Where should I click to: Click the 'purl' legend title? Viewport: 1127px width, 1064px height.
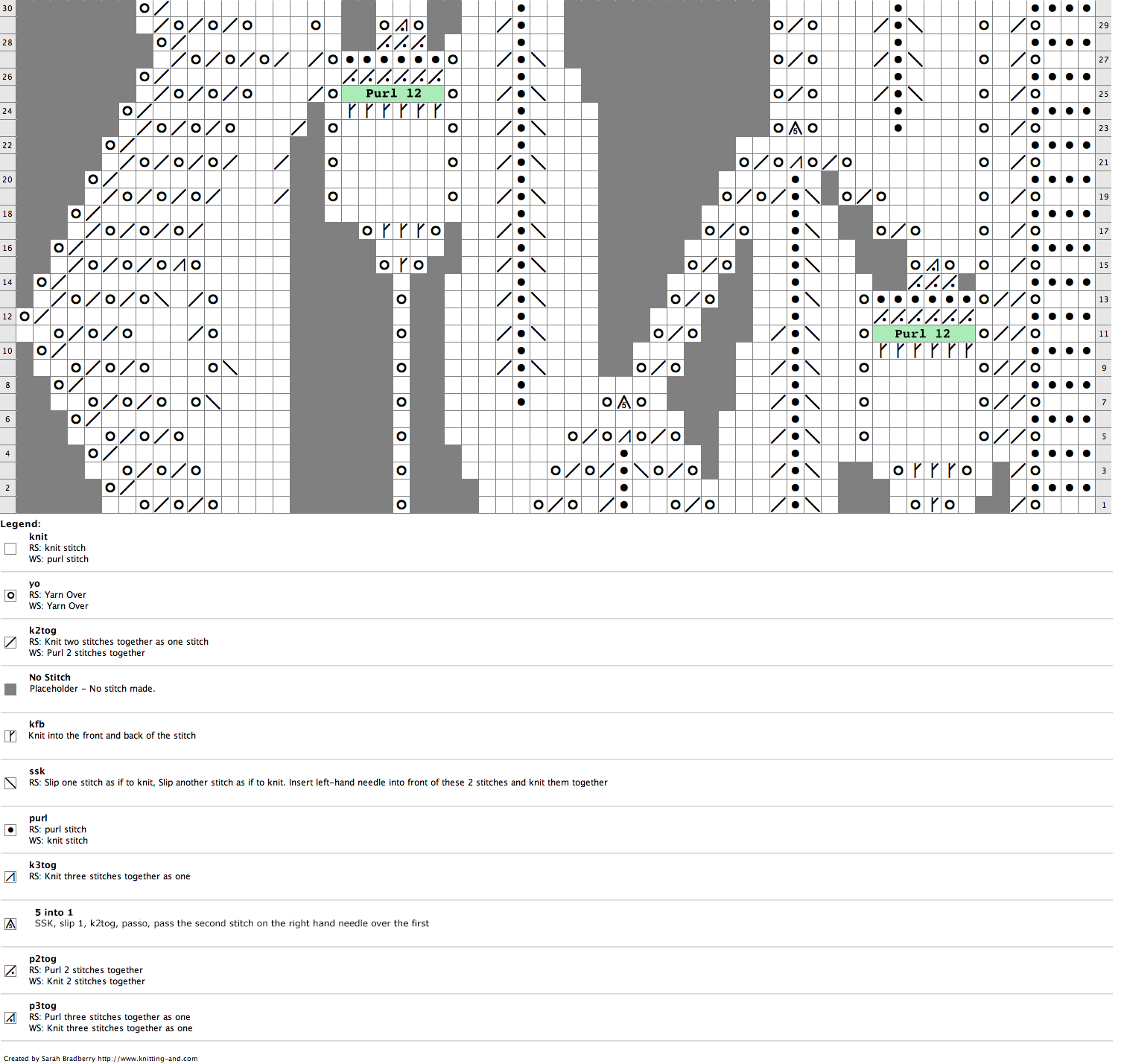click(38, 818)
